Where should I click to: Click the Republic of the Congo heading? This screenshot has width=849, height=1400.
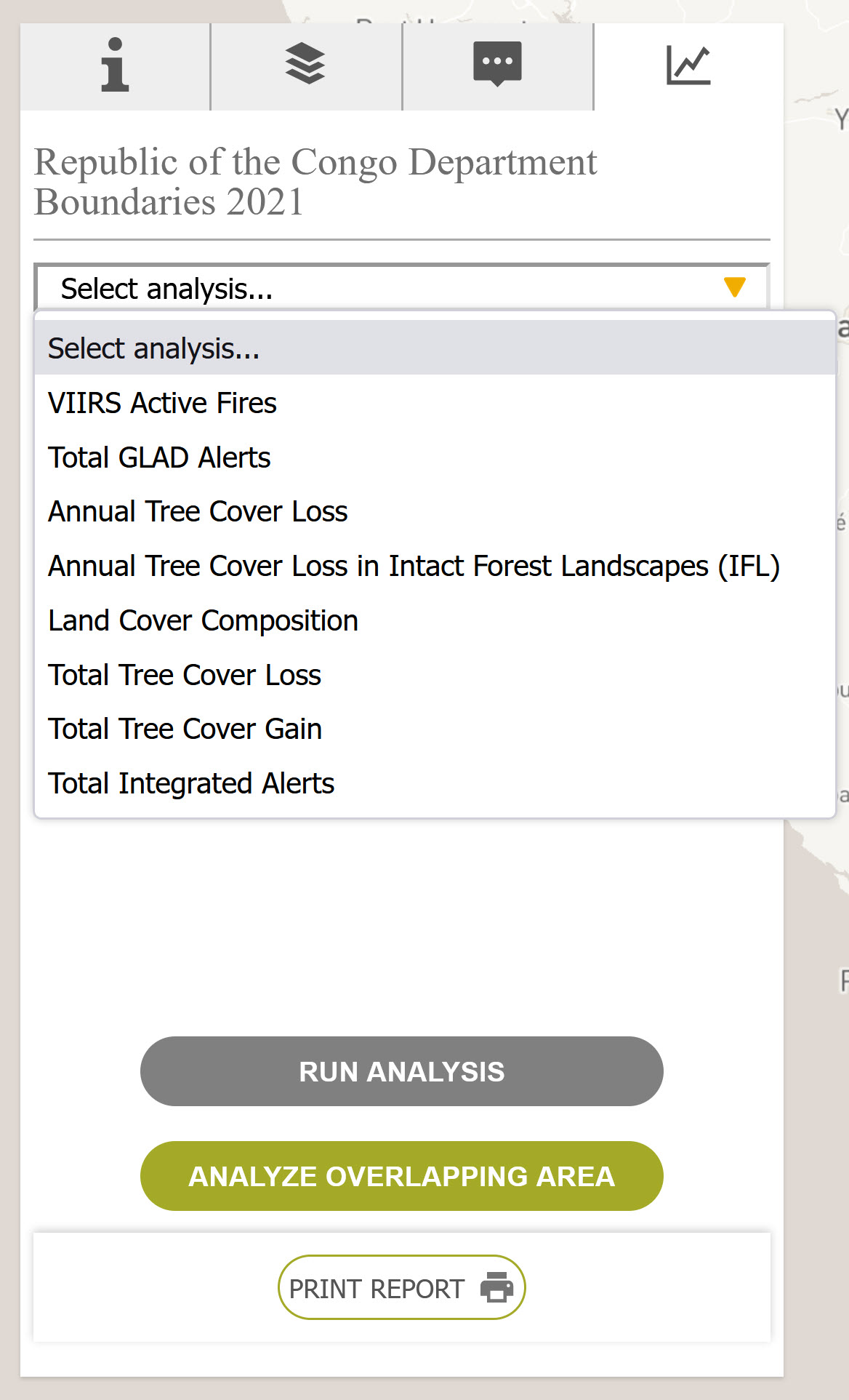(315, 182)
